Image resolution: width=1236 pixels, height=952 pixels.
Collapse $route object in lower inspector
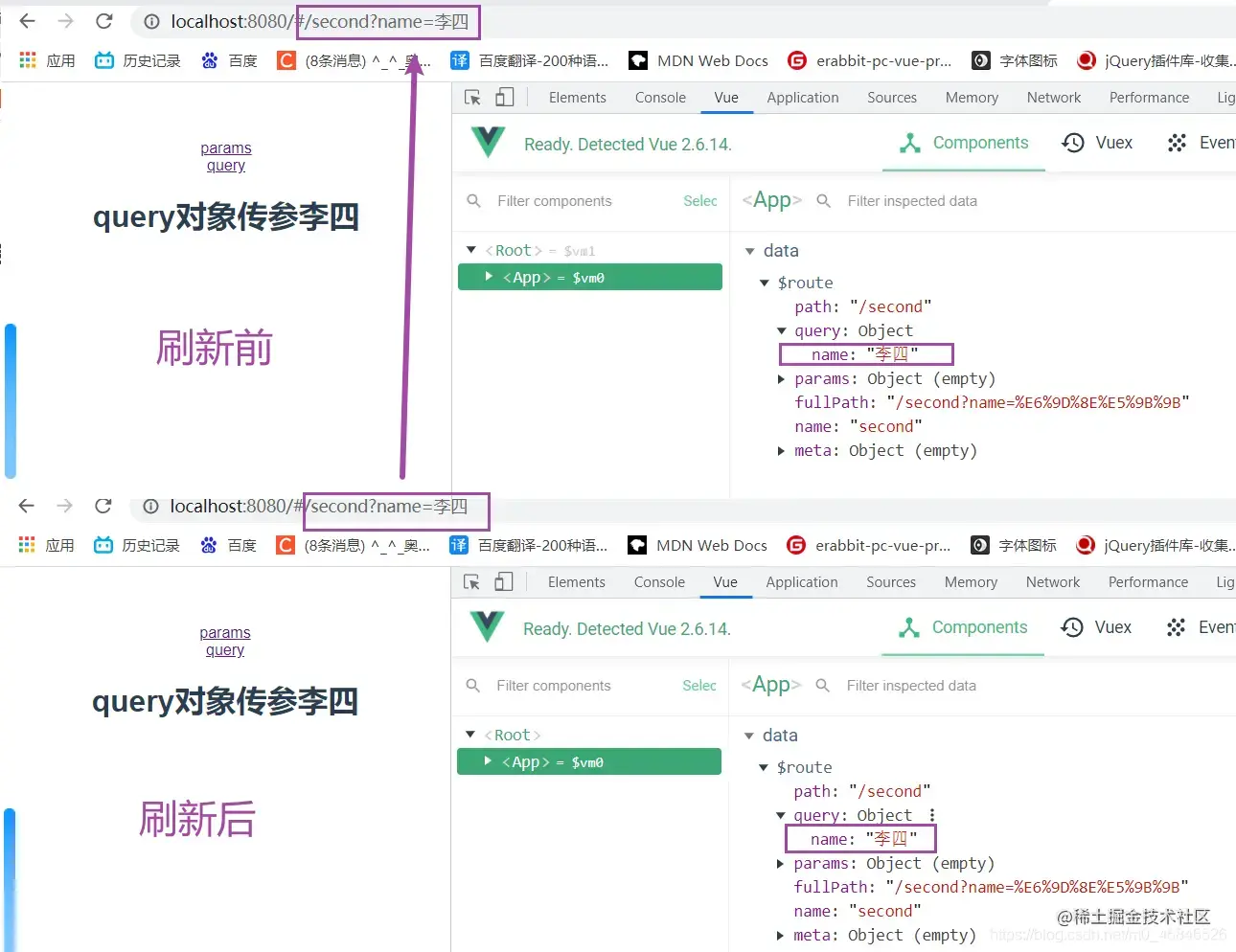(x=764, y=768)
